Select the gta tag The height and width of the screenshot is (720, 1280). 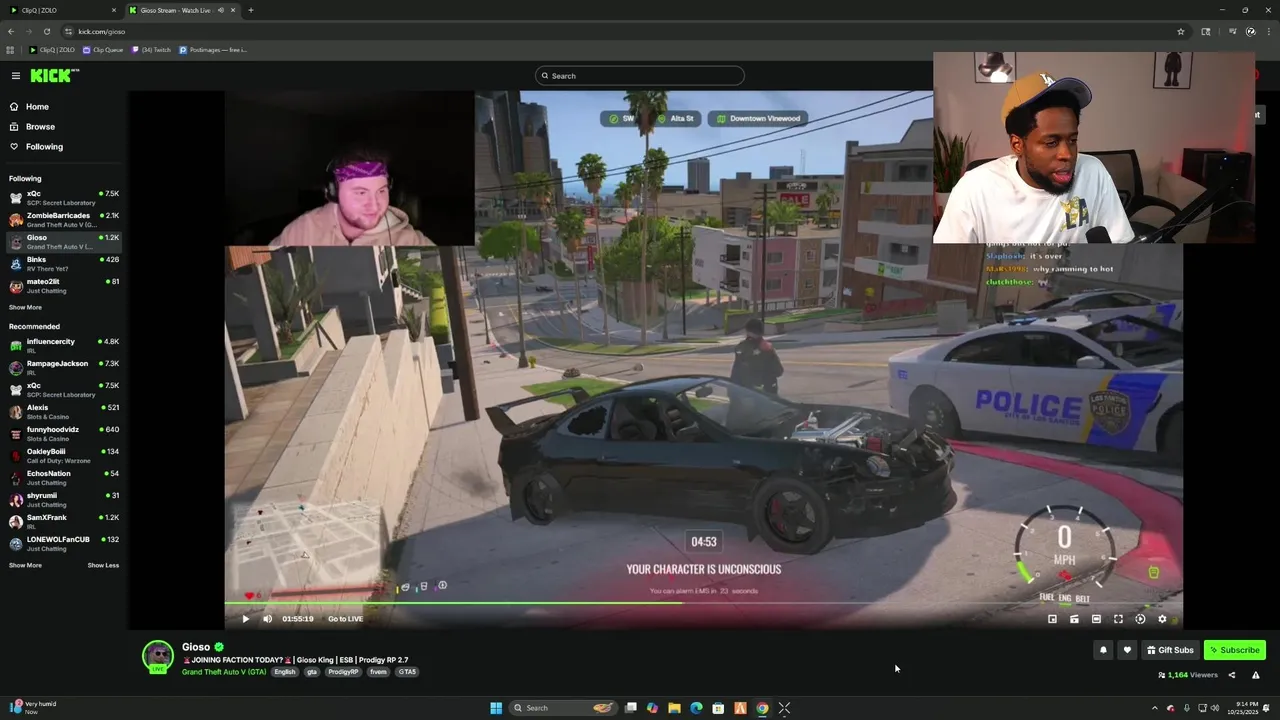pyautogui.click(x=312, y=672)
